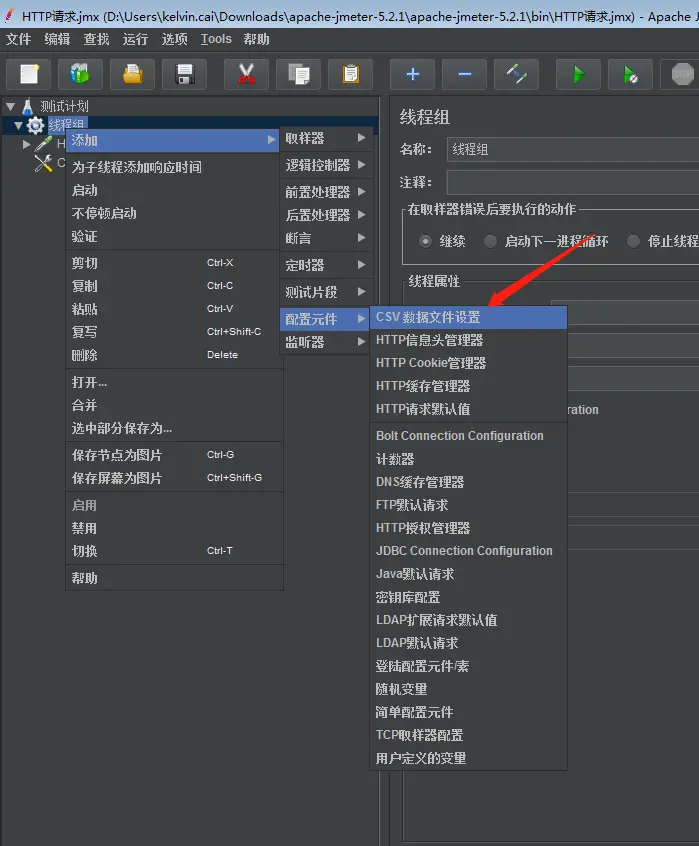Expand the HTTP request tree node arrow

tap(26, 144)
